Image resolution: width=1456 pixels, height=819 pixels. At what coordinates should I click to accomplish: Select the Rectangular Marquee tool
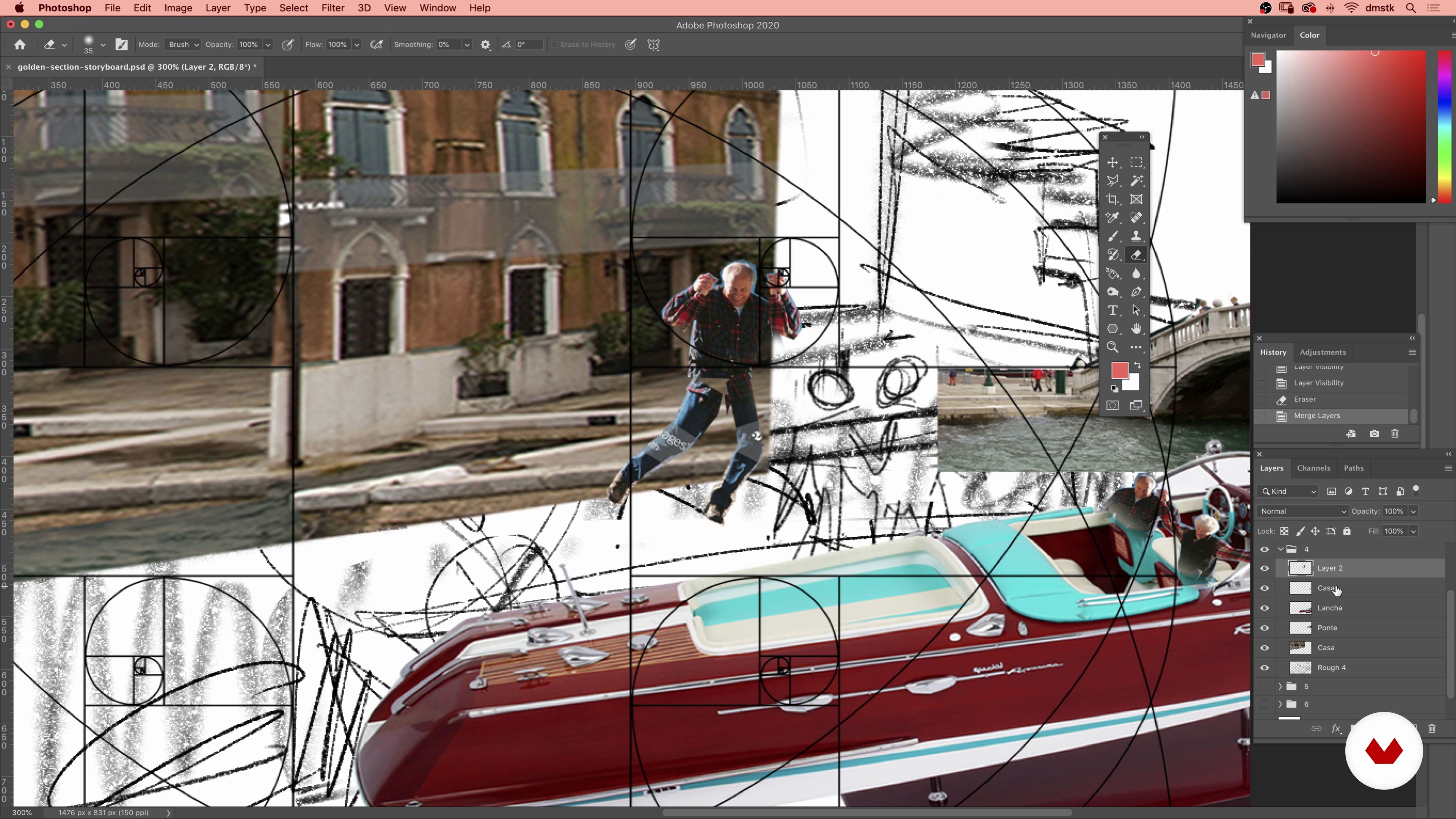(1136, 163)
